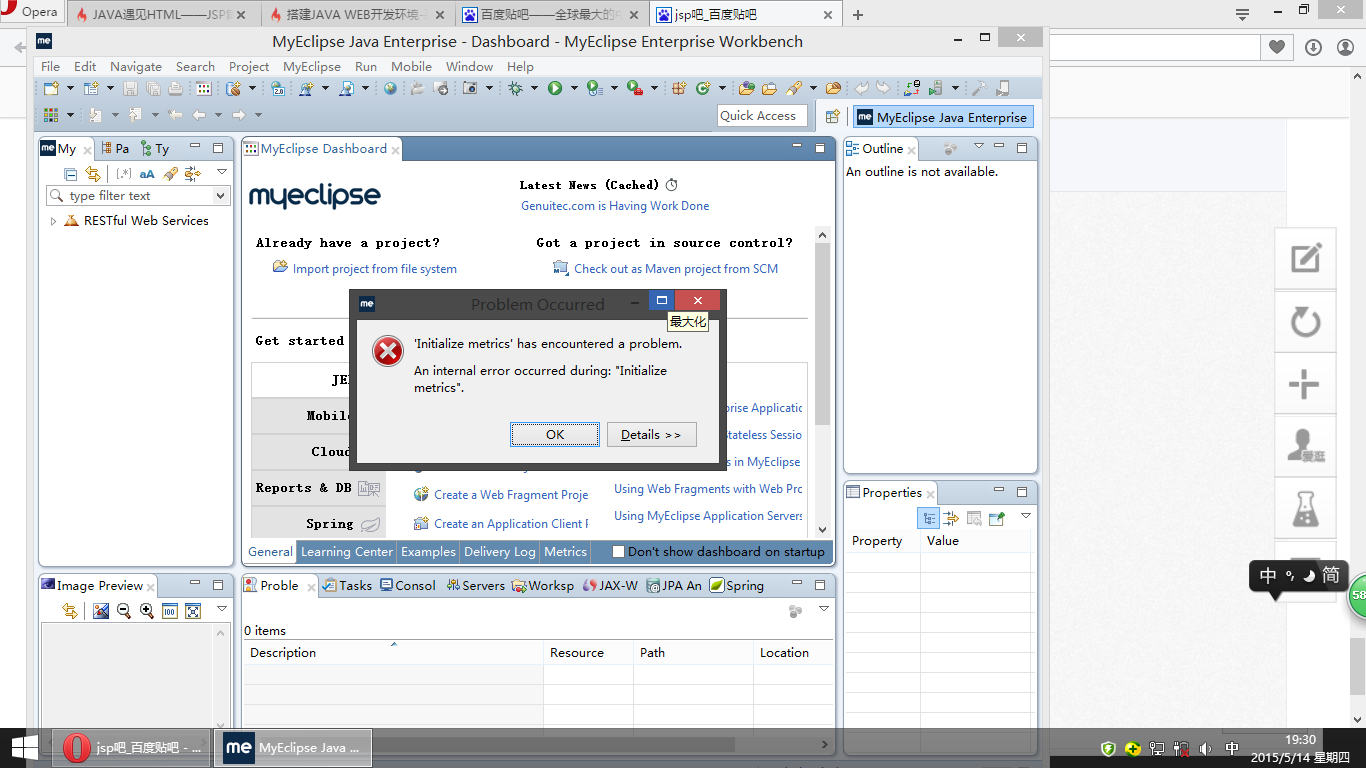Open the MyEclipse menu
Screen dimensions: 1366x768
coord(312,66)
